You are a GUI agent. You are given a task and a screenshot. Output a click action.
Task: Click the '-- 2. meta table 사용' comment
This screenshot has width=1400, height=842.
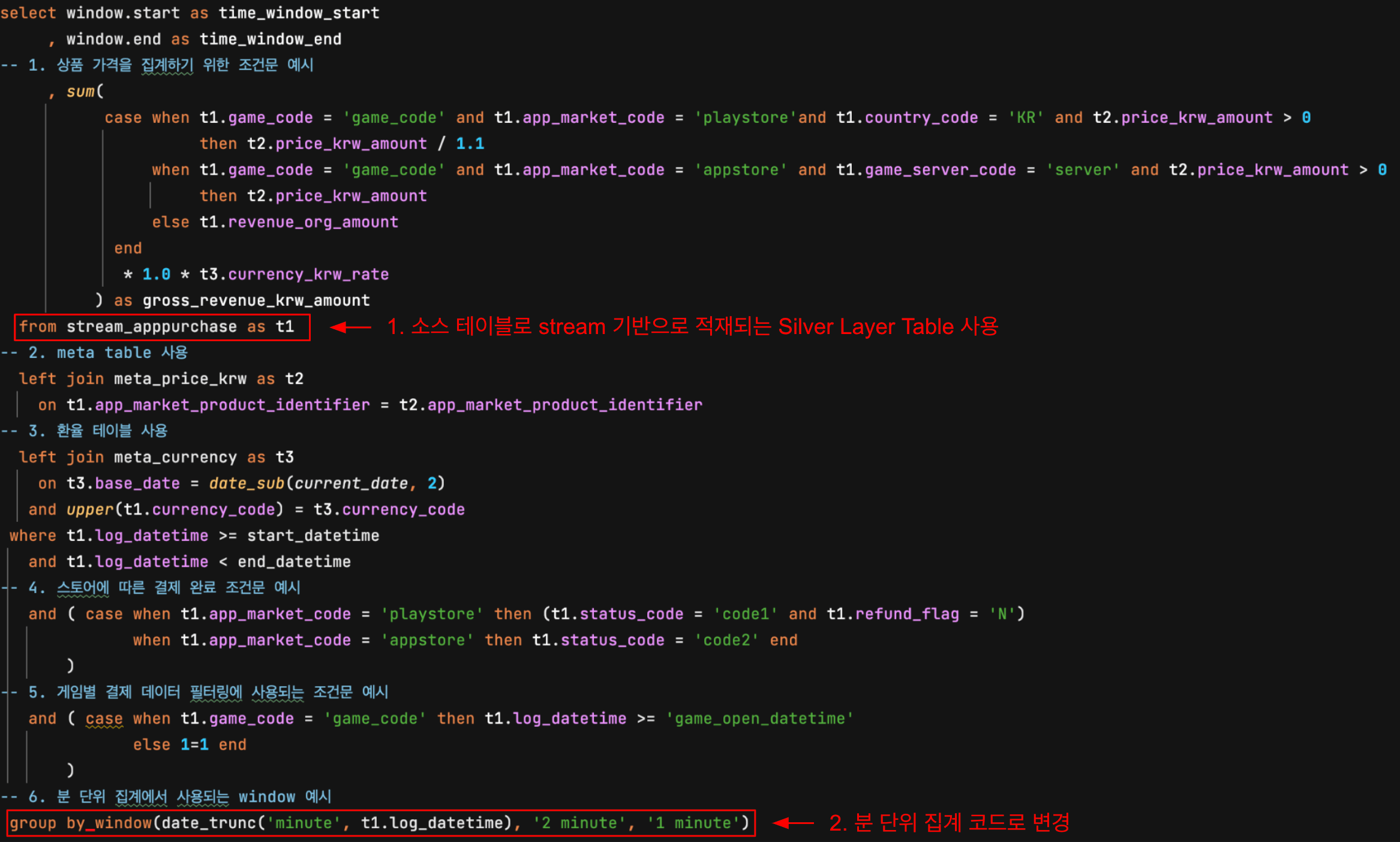click(x=94, y=353)
